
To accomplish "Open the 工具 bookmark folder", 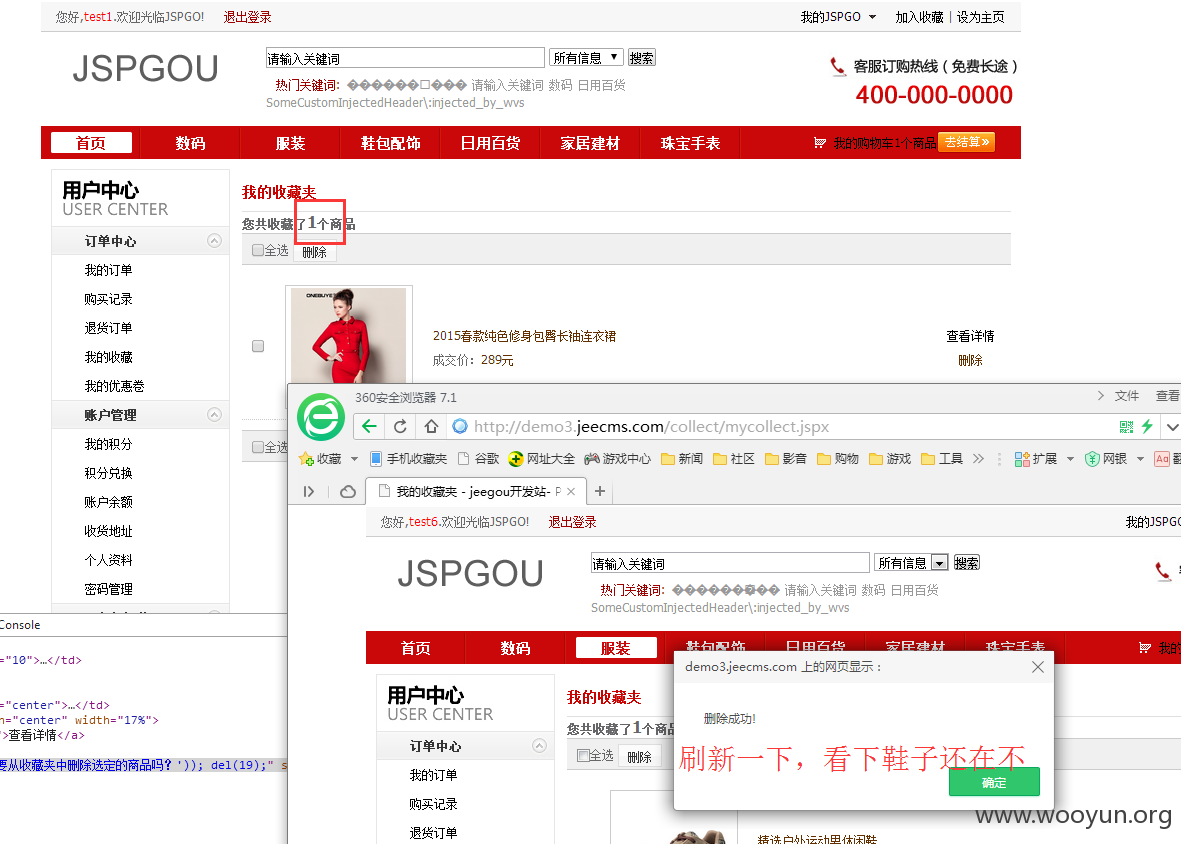I will coord(941,459).
